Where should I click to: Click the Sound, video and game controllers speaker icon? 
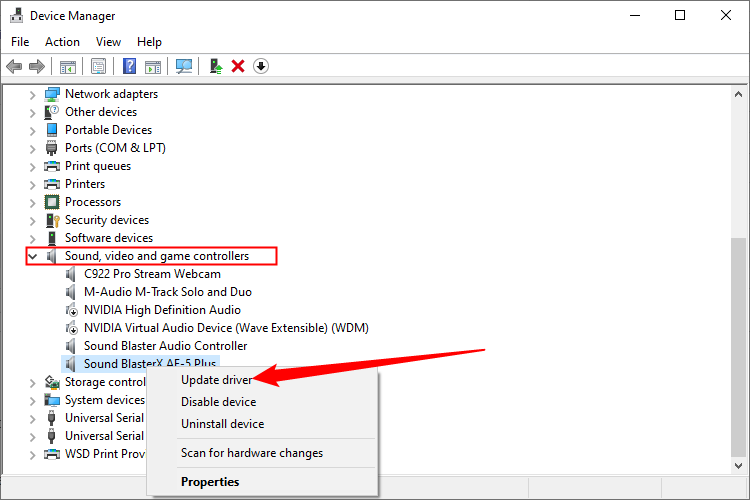(52, 256)
